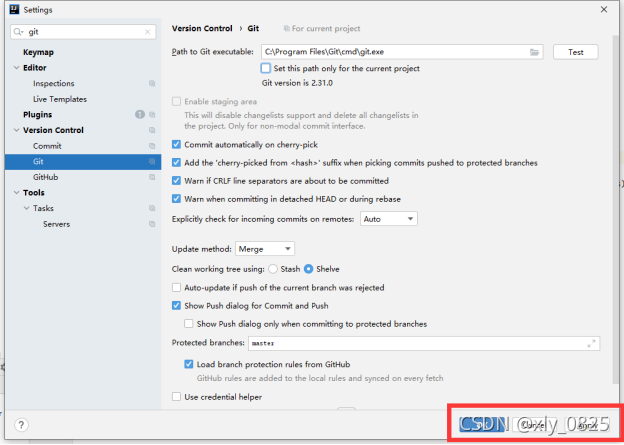624x445 pixels.
Task: Click the project-level icon on the selected Git row
Action: 152,162
